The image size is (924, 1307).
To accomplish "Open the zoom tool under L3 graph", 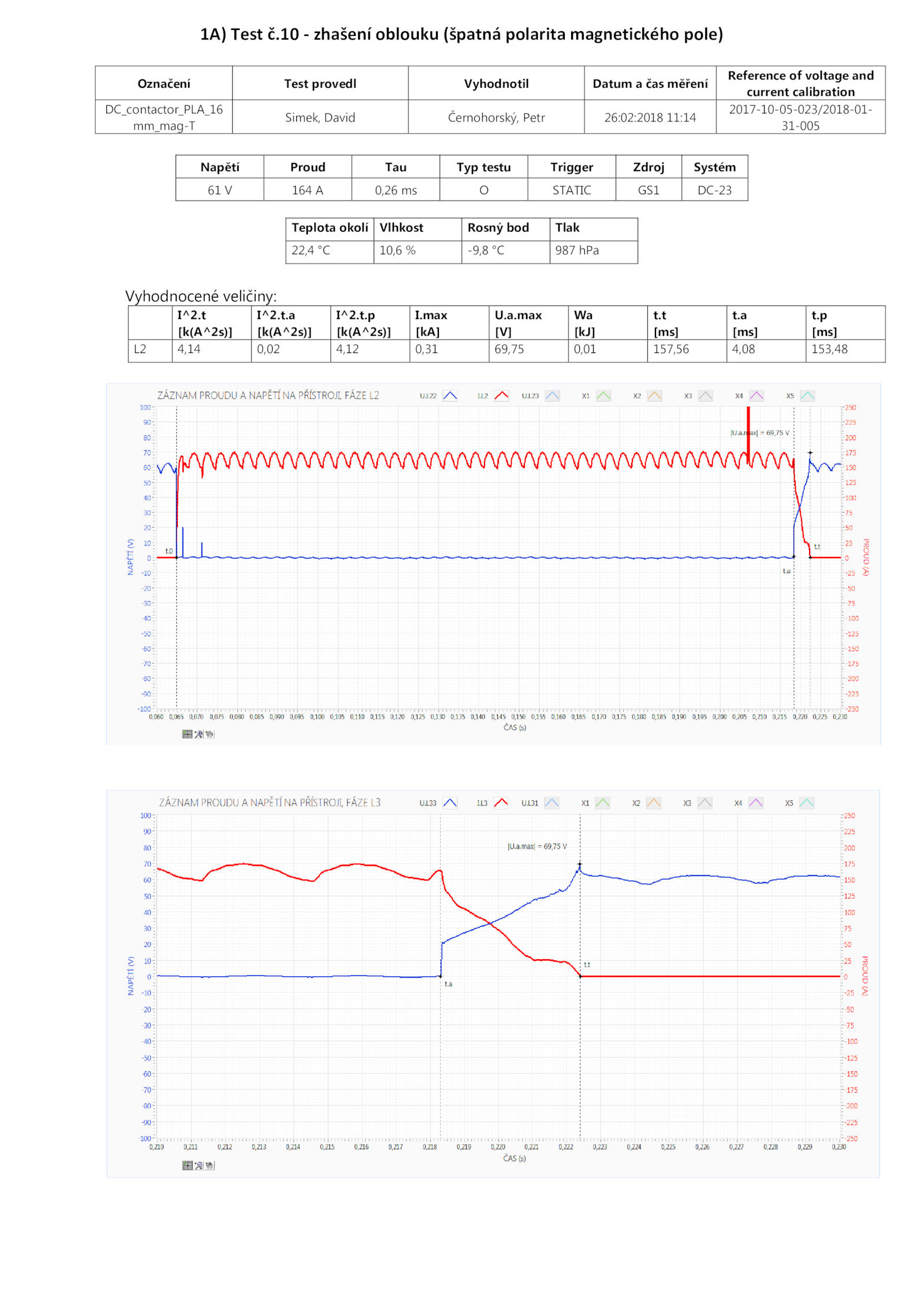I will tap(199, 1165).
